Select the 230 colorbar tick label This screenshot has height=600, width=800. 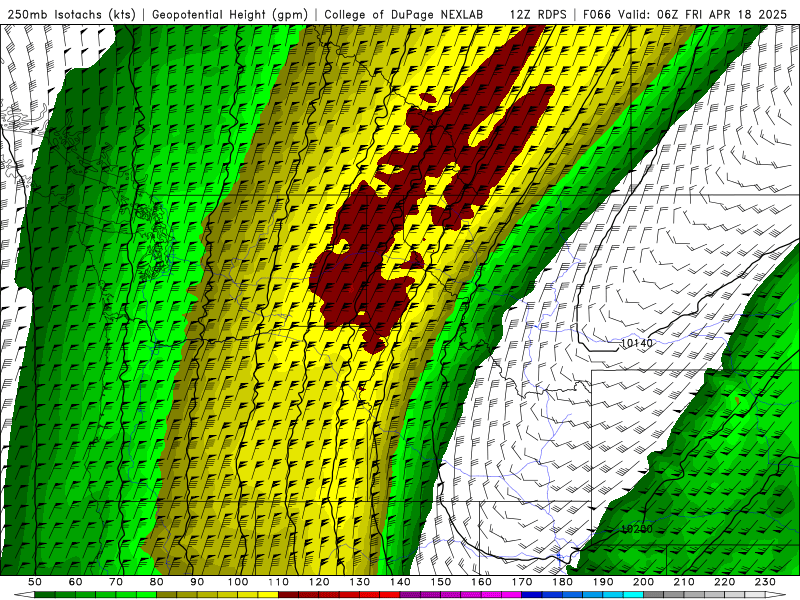click(x=765, y=582)
